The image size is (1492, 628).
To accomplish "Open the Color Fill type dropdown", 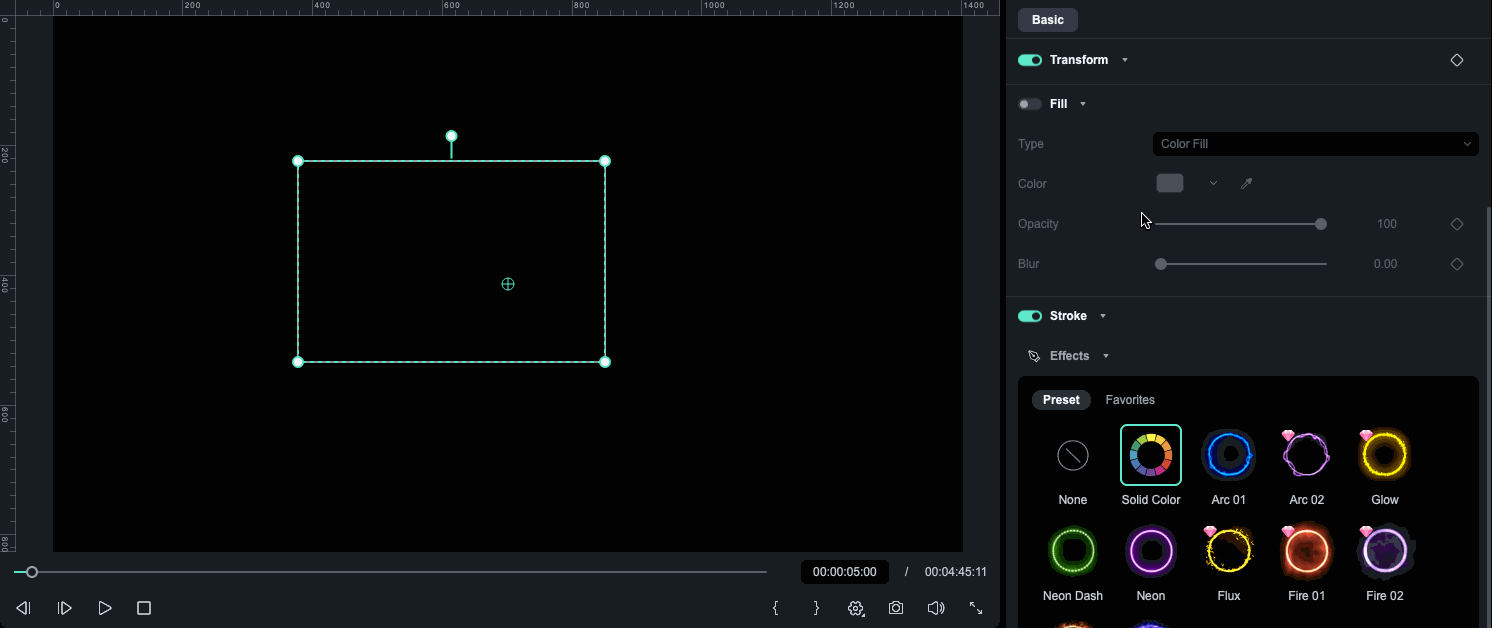I will coord(1315,143).
